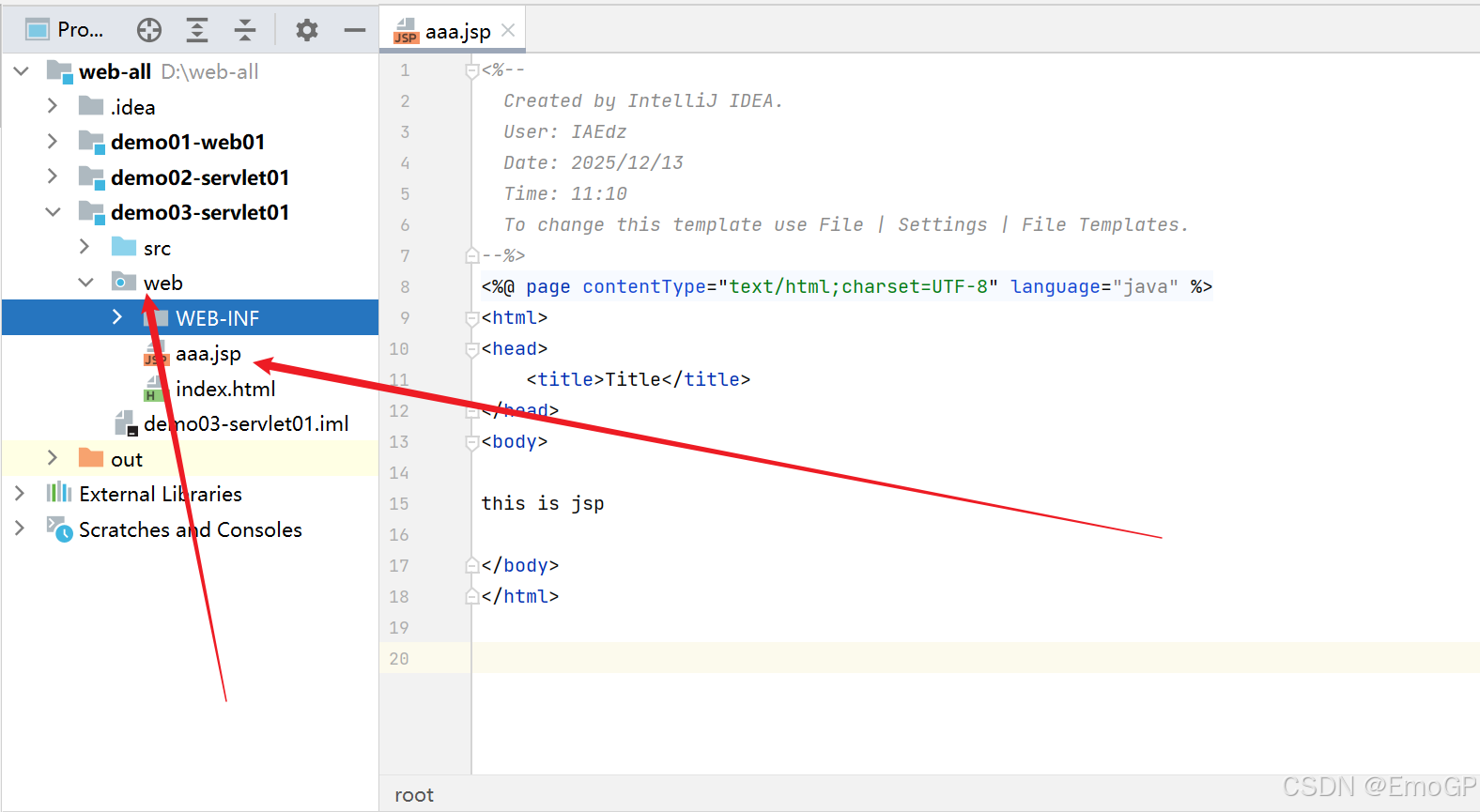Open the project panel gear settings
Screen dimensions: 1480x812
(x=307, y=30)
